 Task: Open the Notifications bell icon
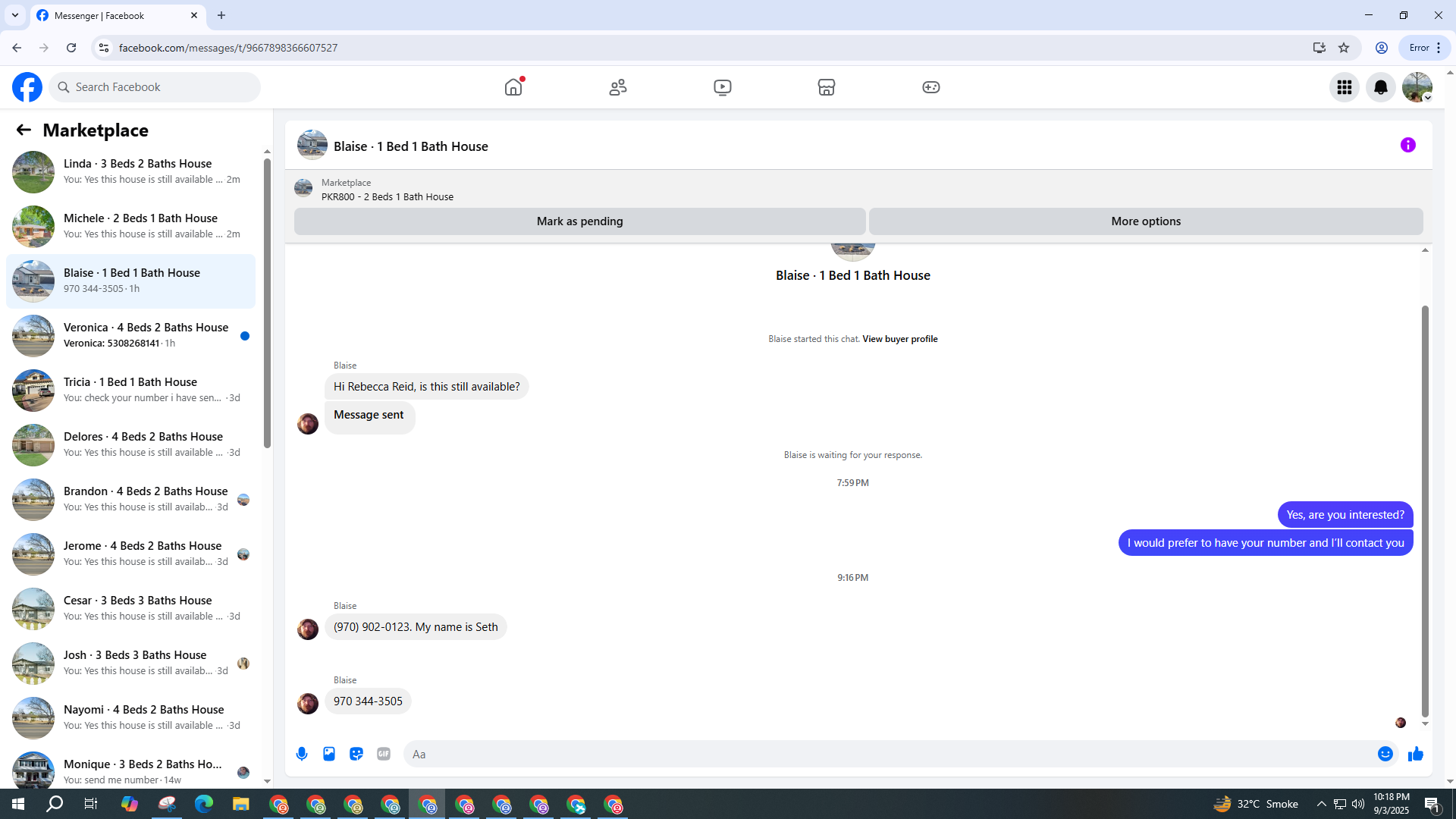(1381, 87)
